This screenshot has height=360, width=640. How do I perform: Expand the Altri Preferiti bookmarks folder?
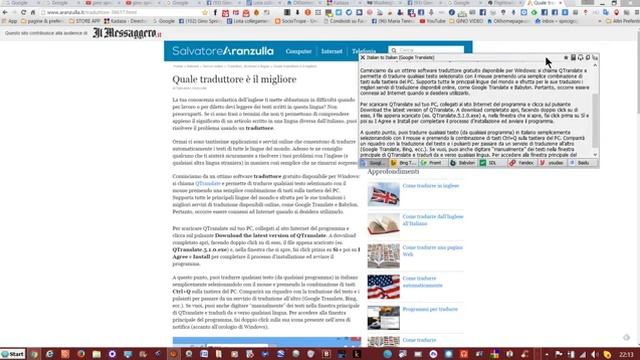coord(623,21)
